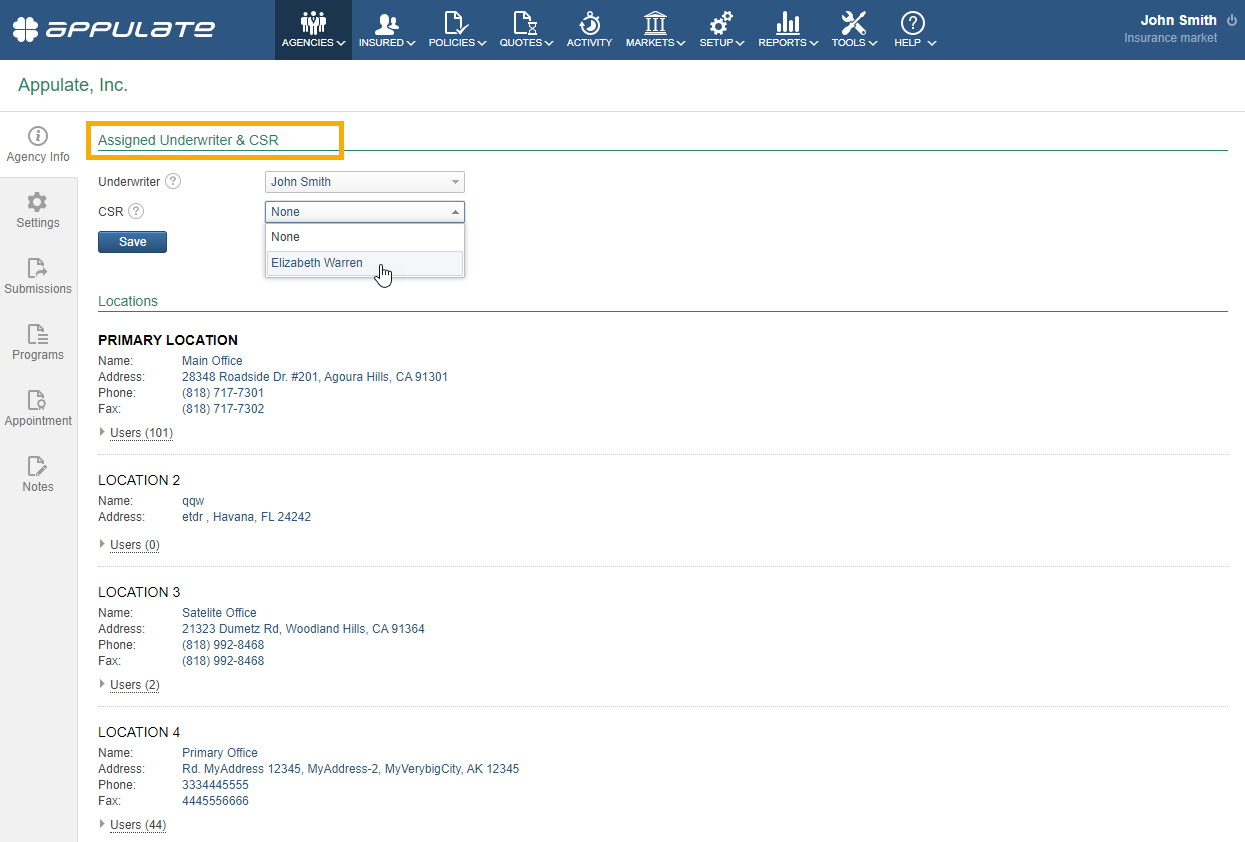Screen dimensions: 1245x842
Task: Click the Save button
Action: [x=132, y=242]
